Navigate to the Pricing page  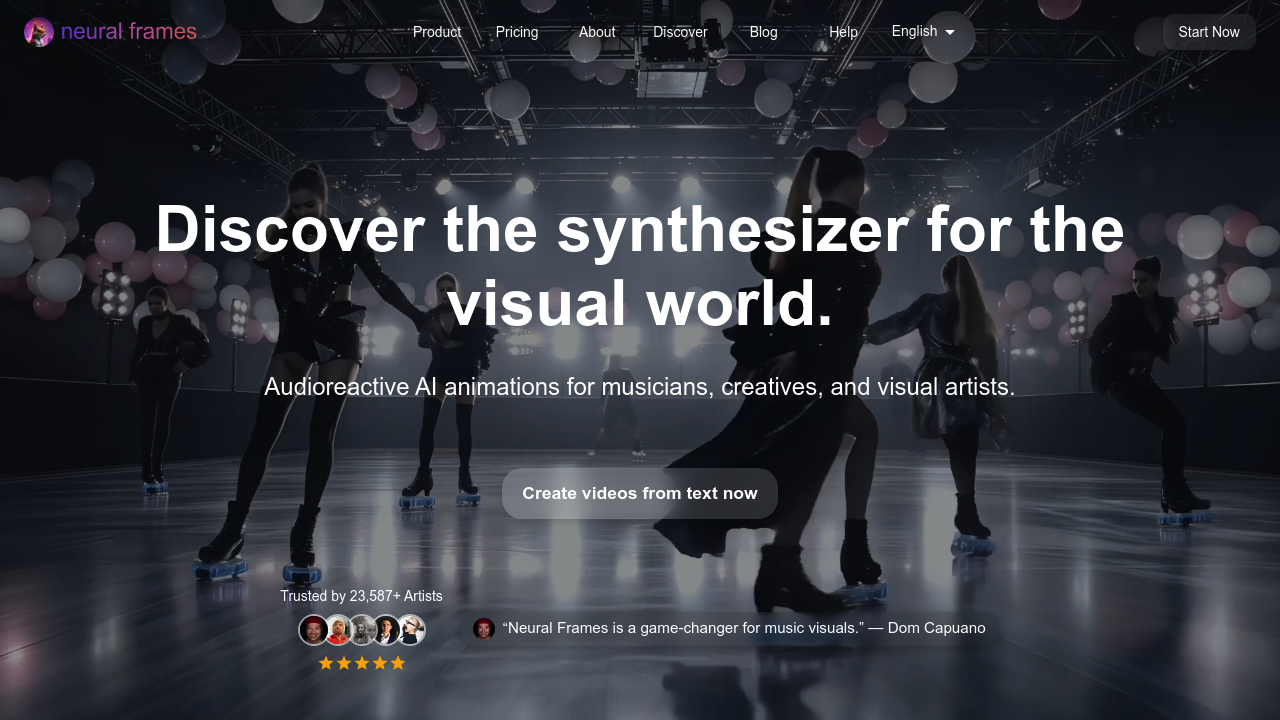click(517, 32)
